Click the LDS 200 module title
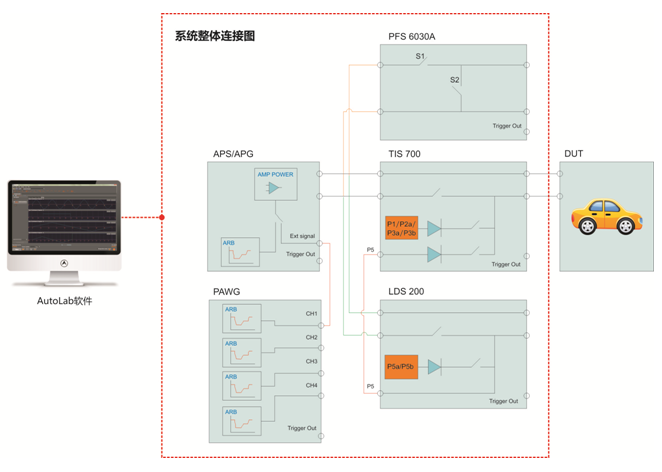Image resolution: width=662 pixels, height=472 pixels. pos(405,292)
